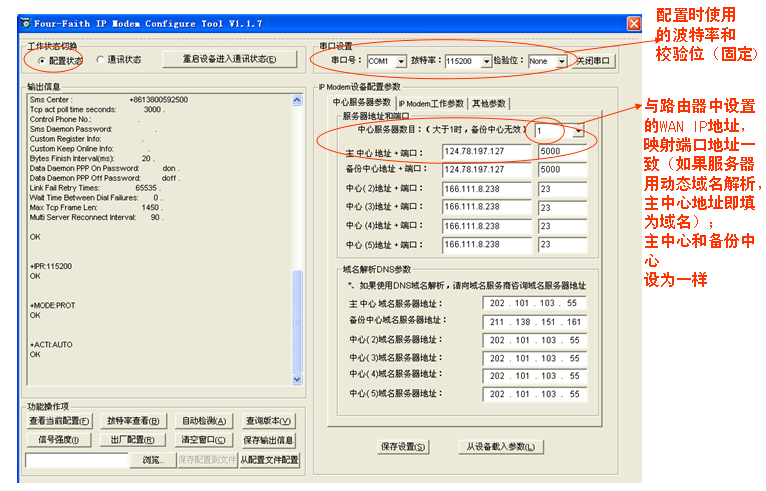Click the 中心(2) port field 23
This screenshot has width=766, height=491.
pyautogui.click(x=562, y=189)
